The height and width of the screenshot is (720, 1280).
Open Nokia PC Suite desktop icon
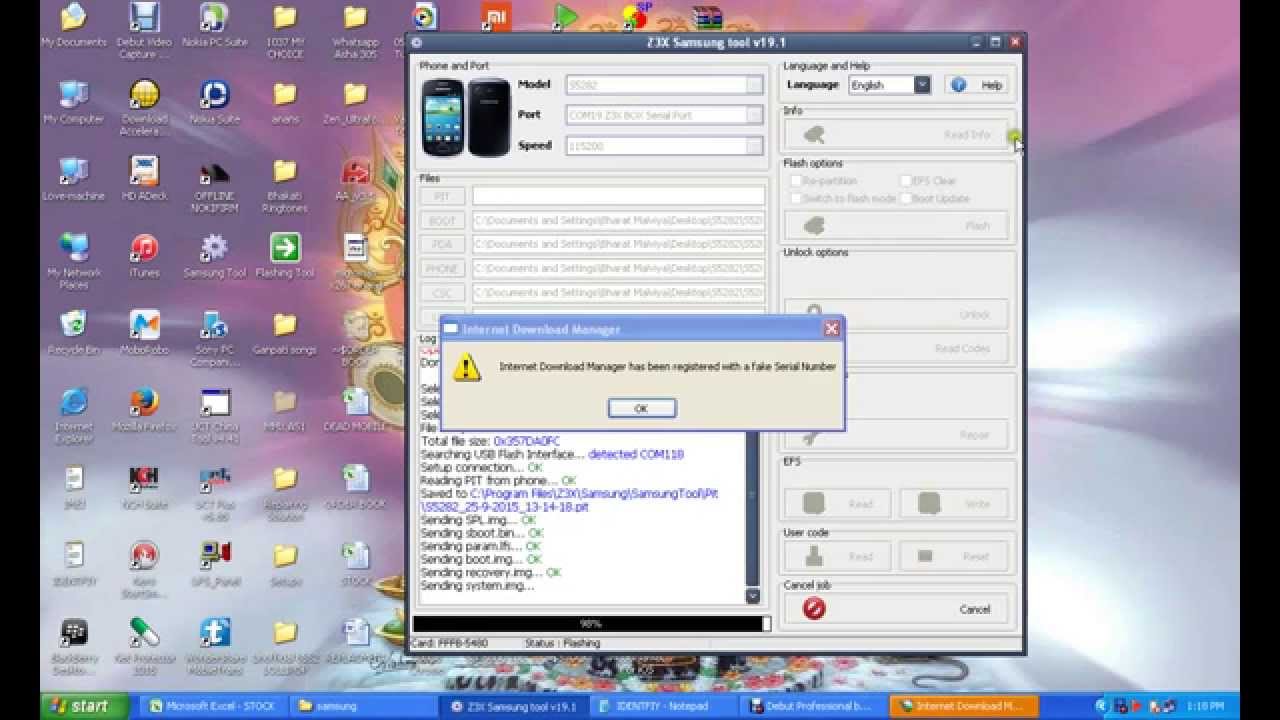tap(214, 26)
